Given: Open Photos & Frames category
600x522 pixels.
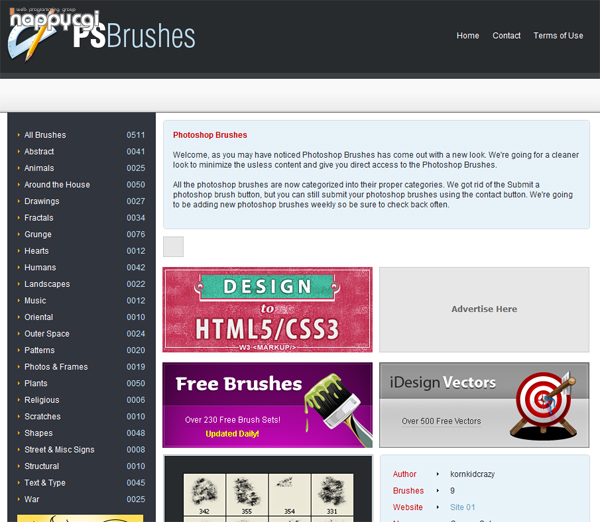Looking at the screenshot, I should click(x=56, y=367).
